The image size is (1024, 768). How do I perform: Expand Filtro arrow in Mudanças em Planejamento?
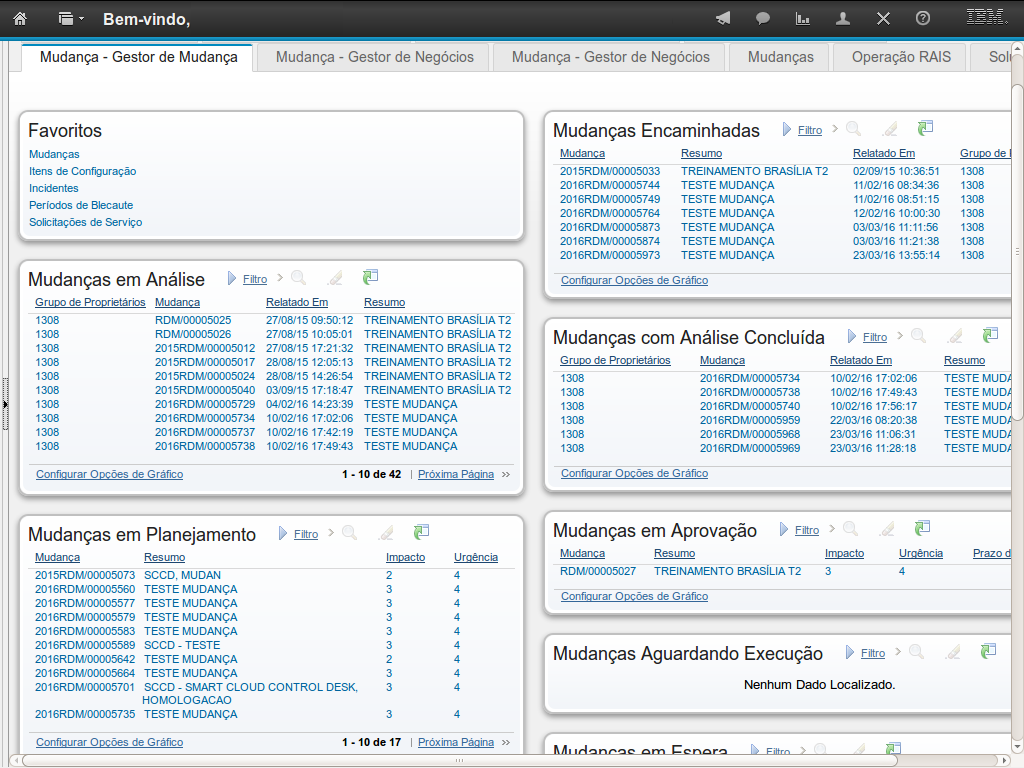[x=284, y=534]
